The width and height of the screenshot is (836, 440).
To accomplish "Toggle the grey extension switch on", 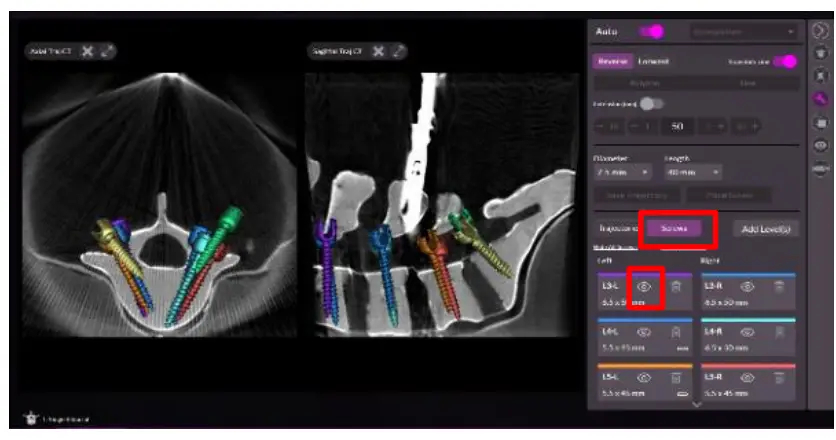I will tap(651, 103).
